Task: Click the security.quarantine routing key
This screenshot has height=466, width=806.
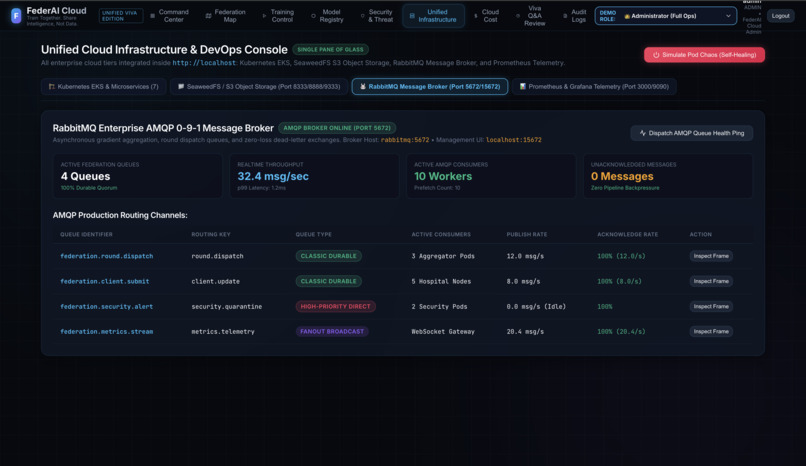Action: pyautogui.click(x=227, y=306)
